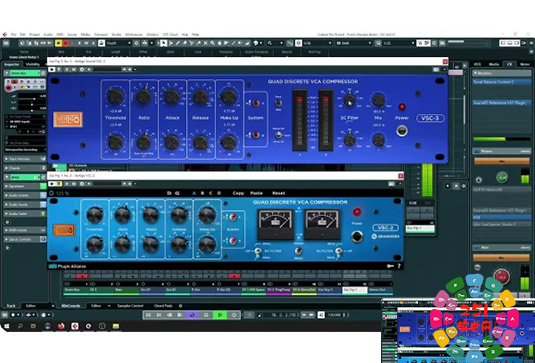The height and width of the screenshot is (363, 535).
Task: Open the color palette tool dropdown
Action: pyautogui.click(x=257, y=43)
